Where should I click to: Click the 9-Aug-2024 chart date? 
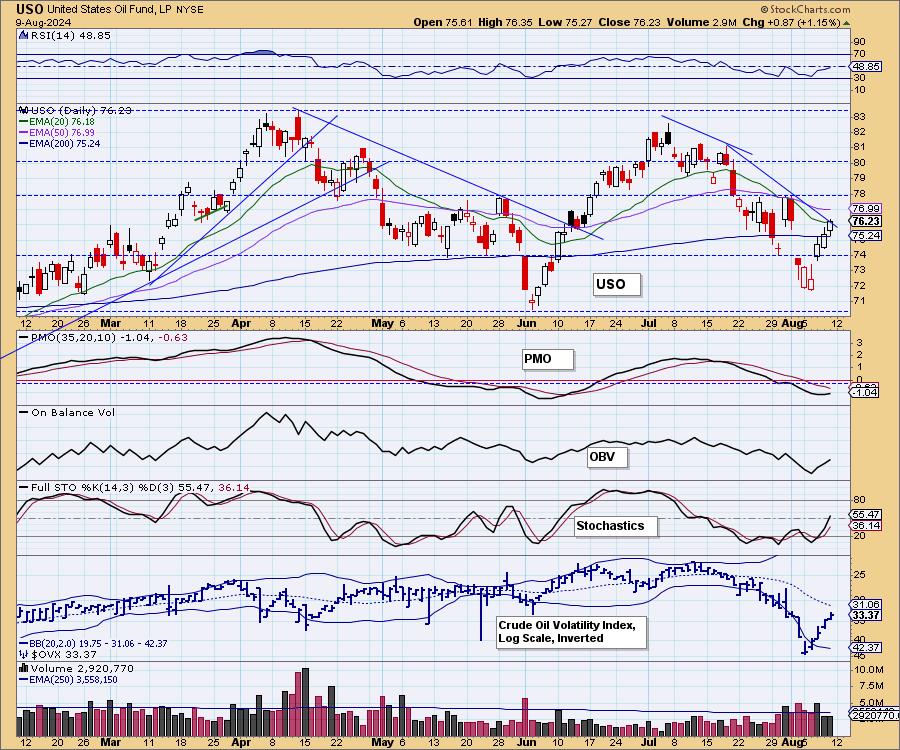click(43, 22)
